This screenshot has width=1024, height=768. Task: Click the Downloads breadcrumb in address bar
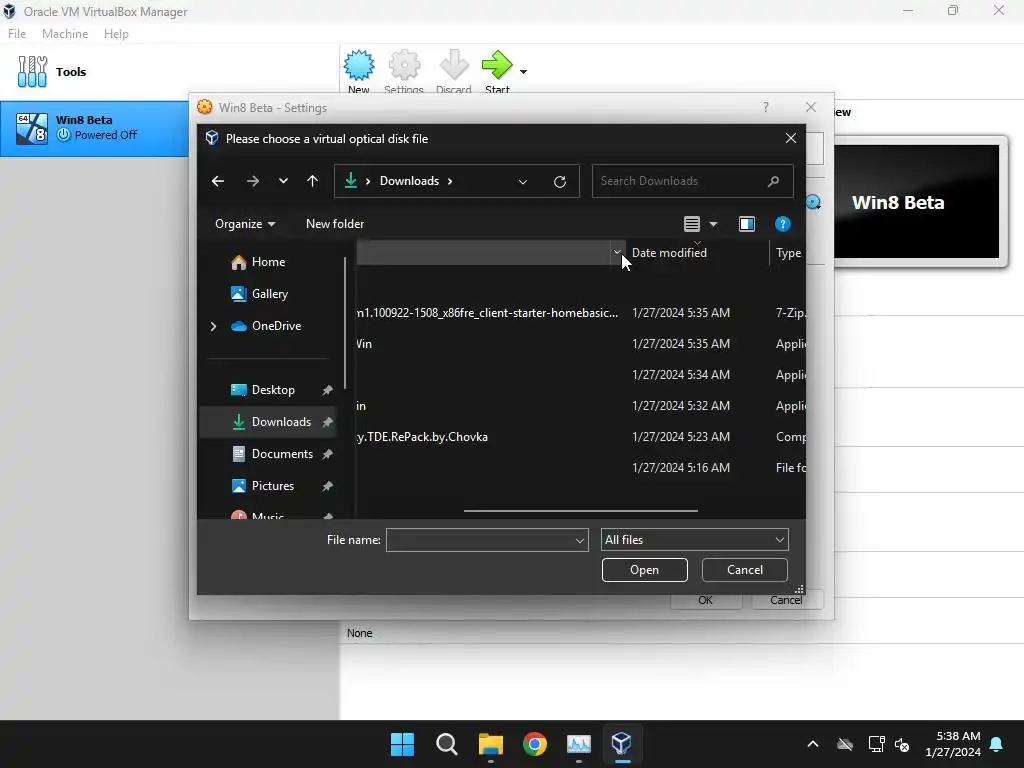[x=409, y=181]
